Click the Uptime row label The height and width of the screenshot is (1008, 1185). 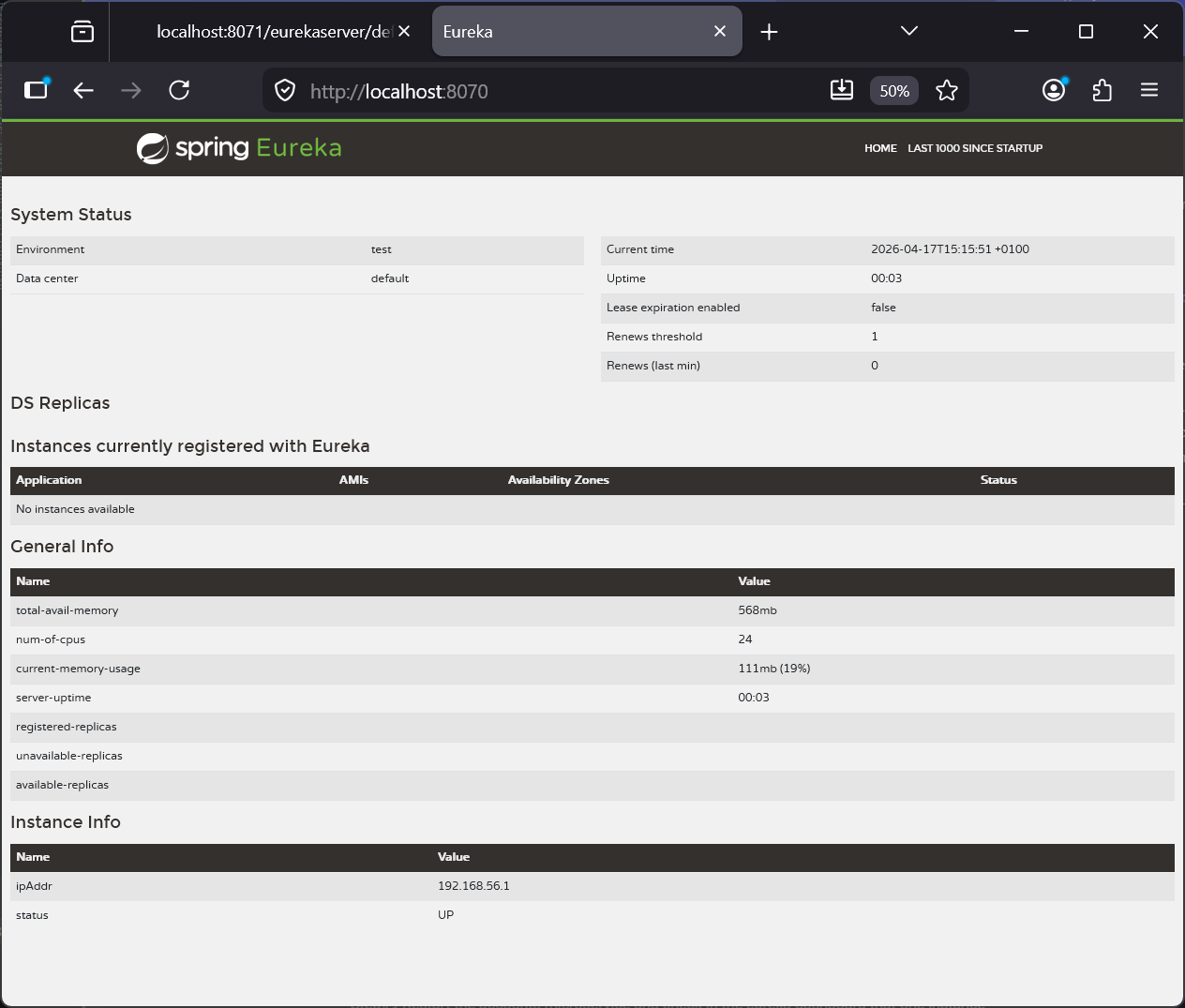coord(626,278)
